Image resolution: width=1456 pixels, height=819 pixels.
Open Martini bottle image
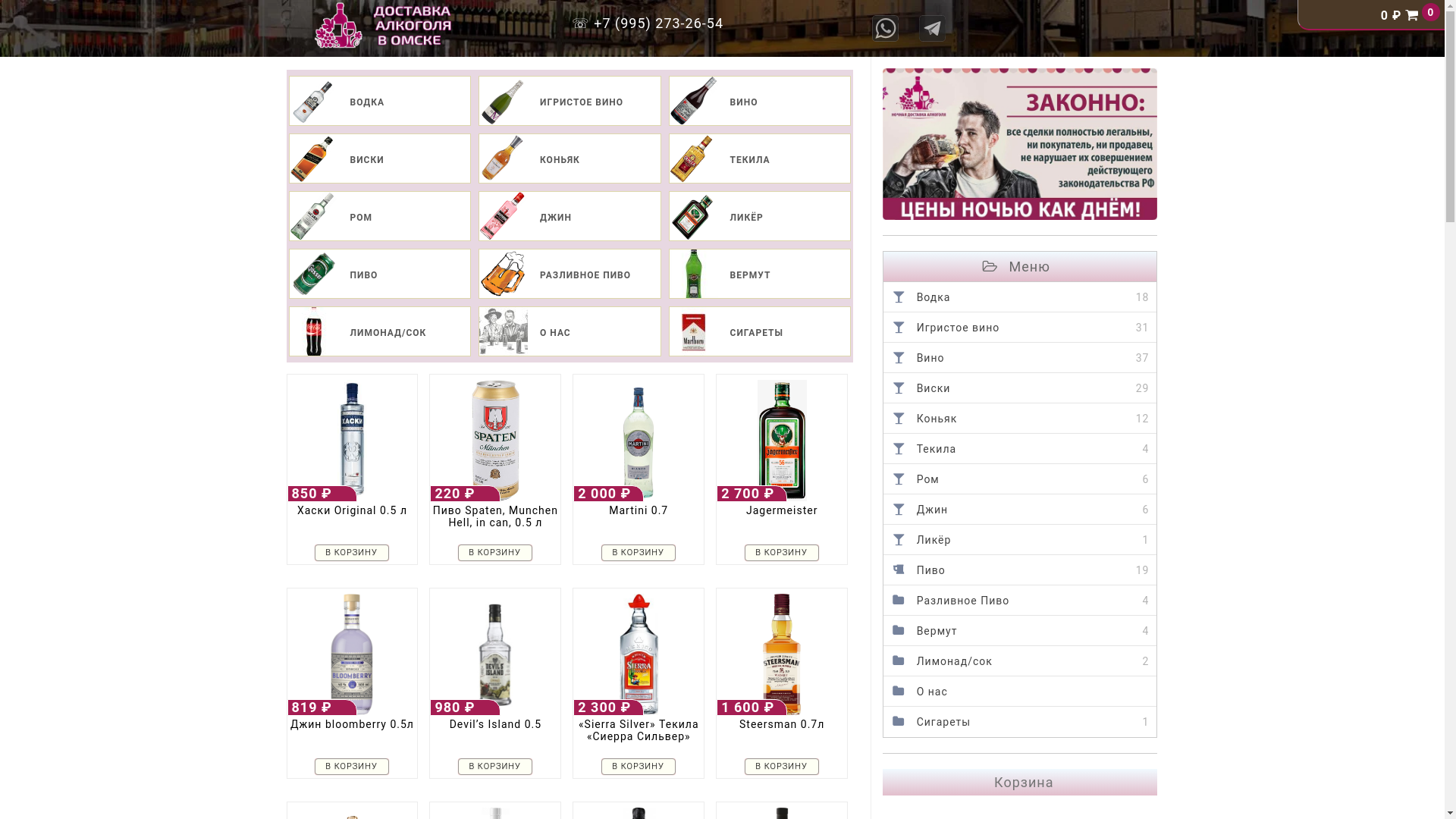pos(639,440)
